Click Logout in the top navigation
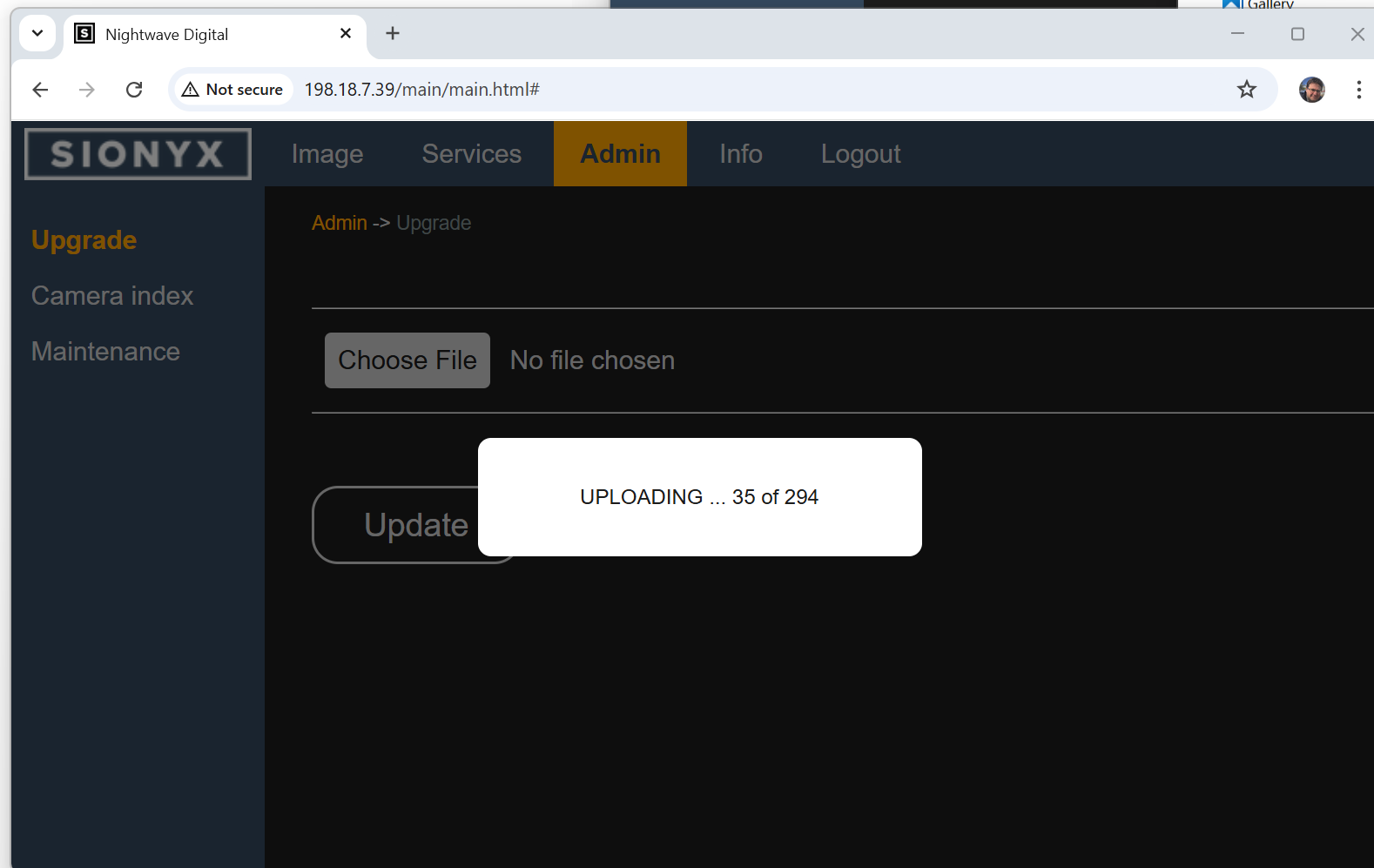This screenshot has height=868, width=1374. coord(860,154)
